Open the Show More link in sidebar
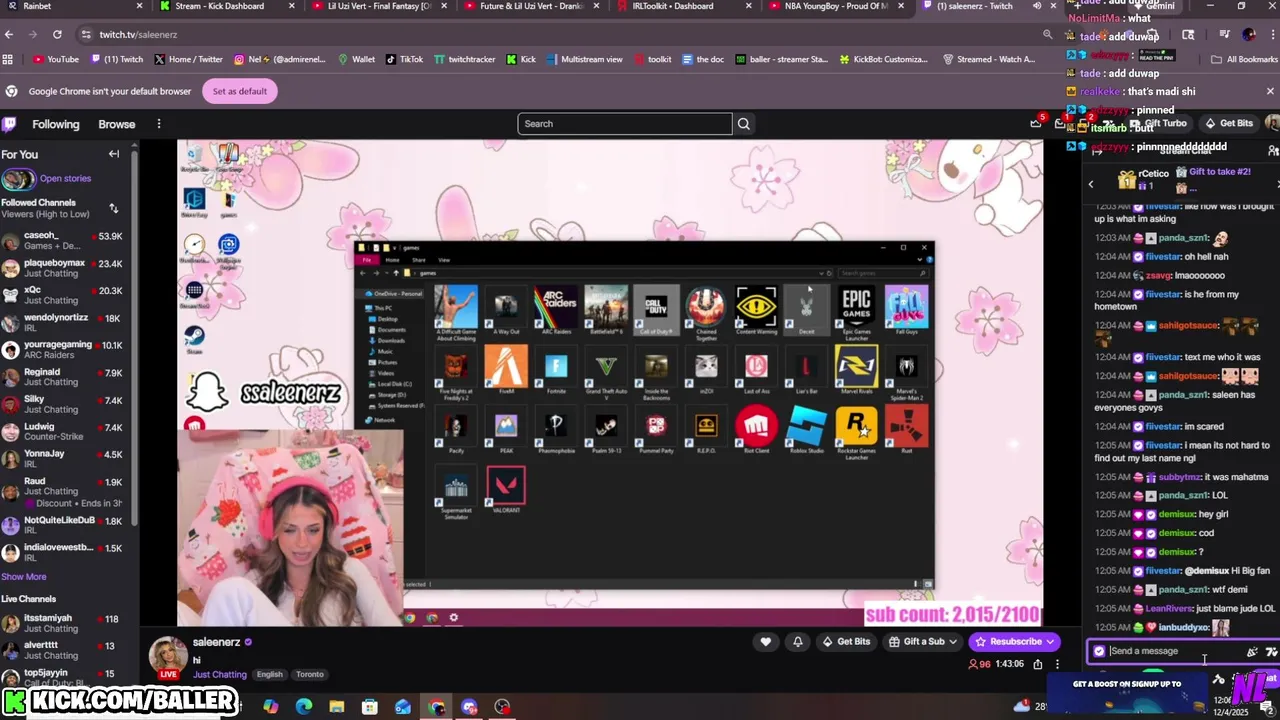Viewport: 1280px width, 720px height. coord(24,577)
